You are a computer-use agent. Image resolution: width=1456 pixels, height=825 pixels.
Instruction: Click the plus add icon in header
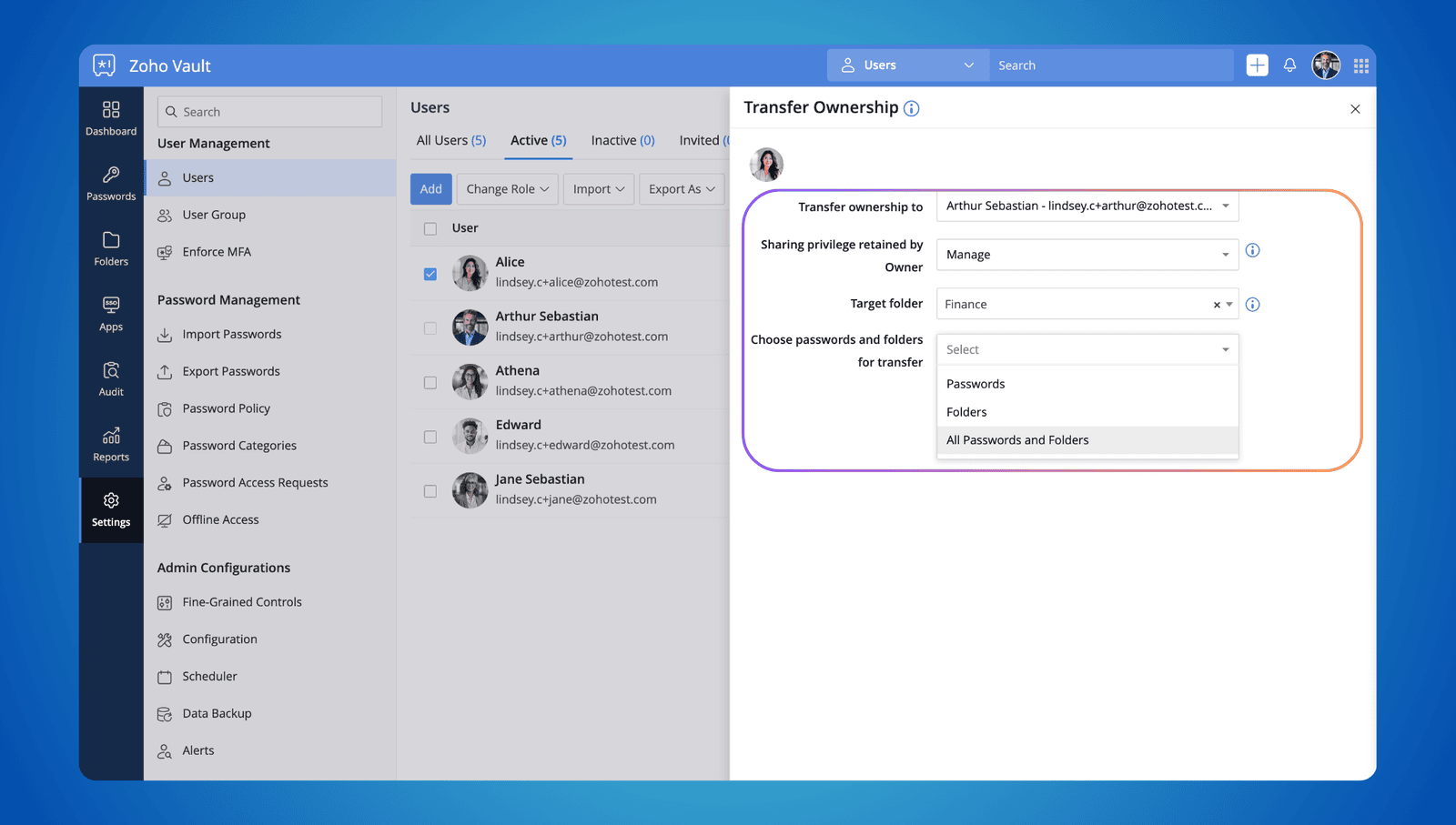tap(1257, 65)
